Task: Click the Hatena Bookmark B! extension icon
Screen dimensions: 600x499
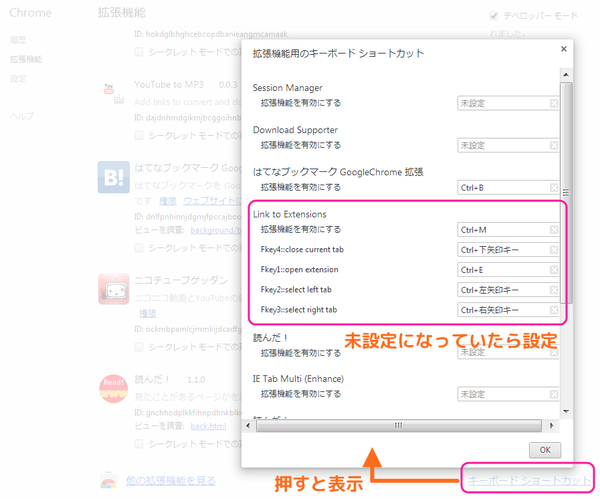Action: (x=114, y=177)
